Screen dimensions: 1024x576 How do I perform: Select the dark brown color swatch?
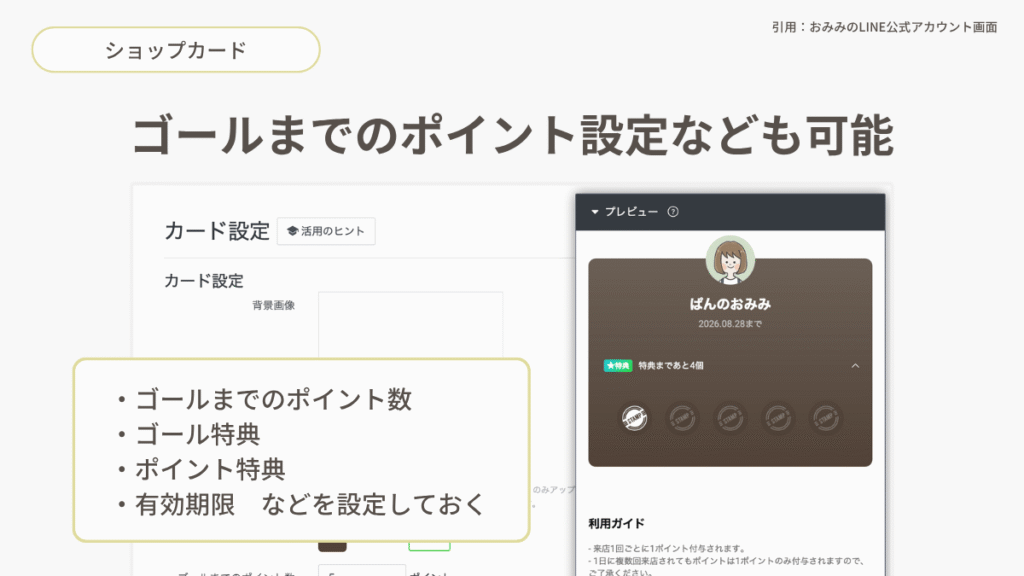click(x=332, y=546)
